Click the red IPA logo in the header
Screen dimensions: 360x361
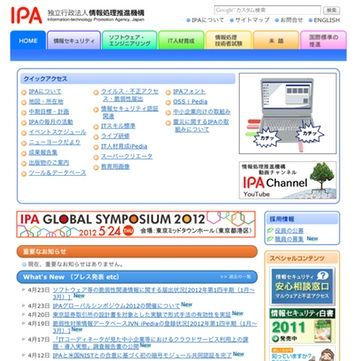coord(26,15)
